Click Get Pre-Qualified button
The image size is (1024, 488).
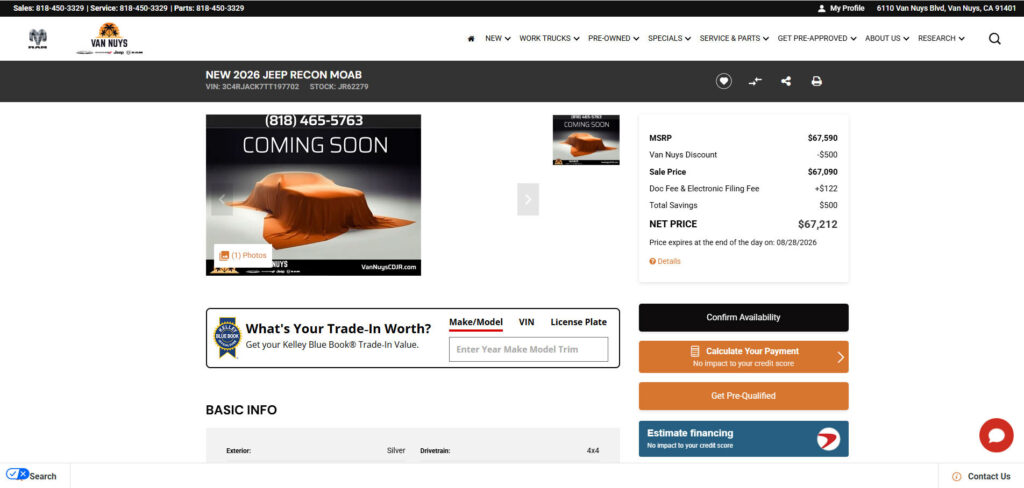click(743, 396)
